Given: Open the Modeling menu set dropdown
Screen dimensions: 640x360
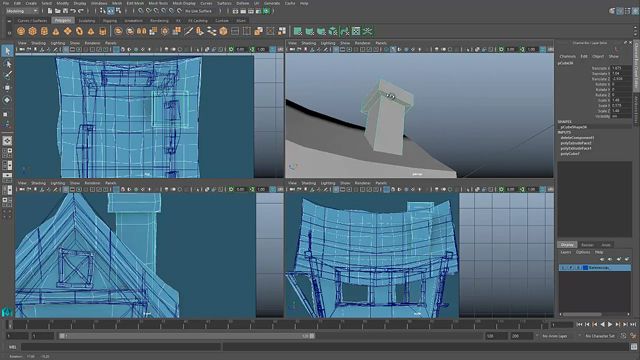Looking at the screenshot, I should tap(22, 11).
